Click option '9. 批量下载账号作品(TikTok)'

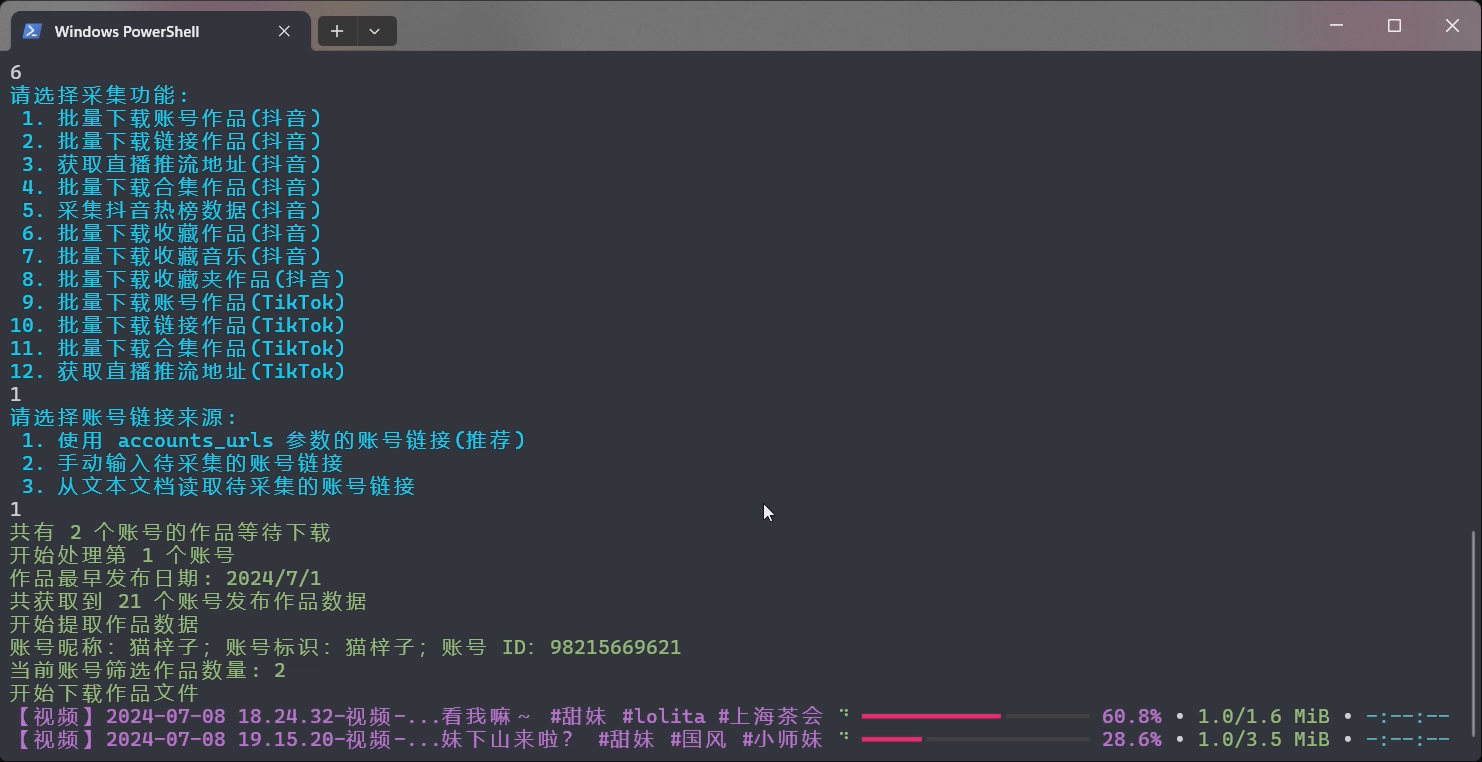pos(184,302)
